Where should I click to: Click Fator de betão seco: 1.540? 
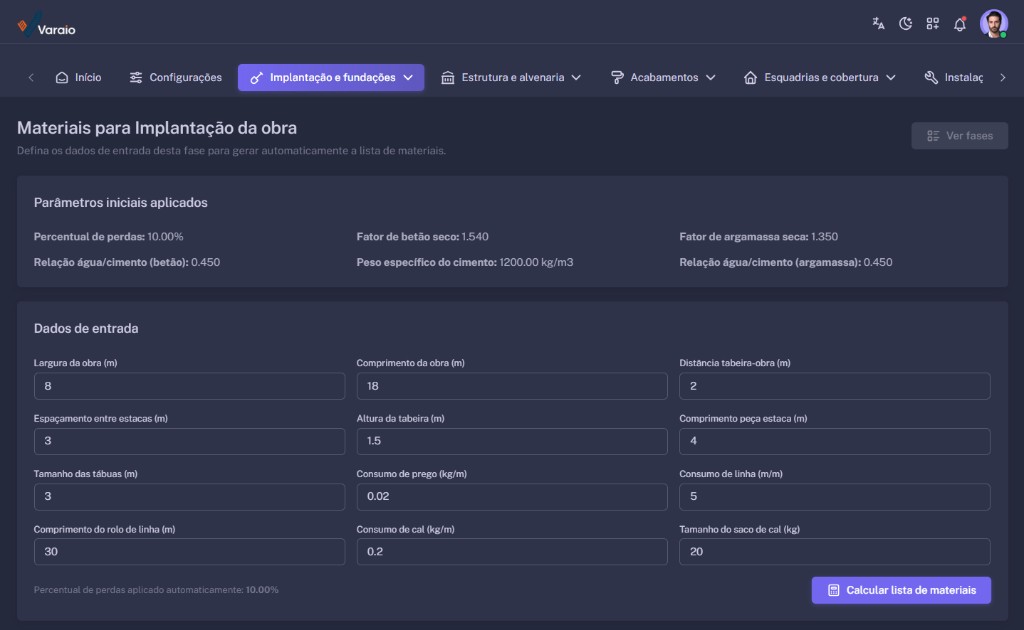[423, 237]
